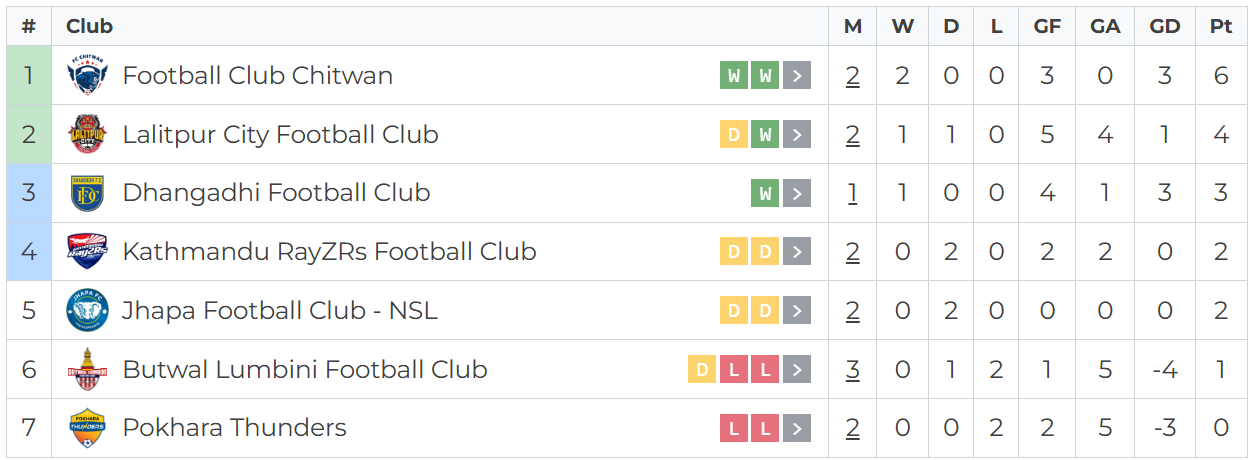1255x460 pixels.
Task: Expand Butwal Lumbini's form arrow
Action: 797,370
